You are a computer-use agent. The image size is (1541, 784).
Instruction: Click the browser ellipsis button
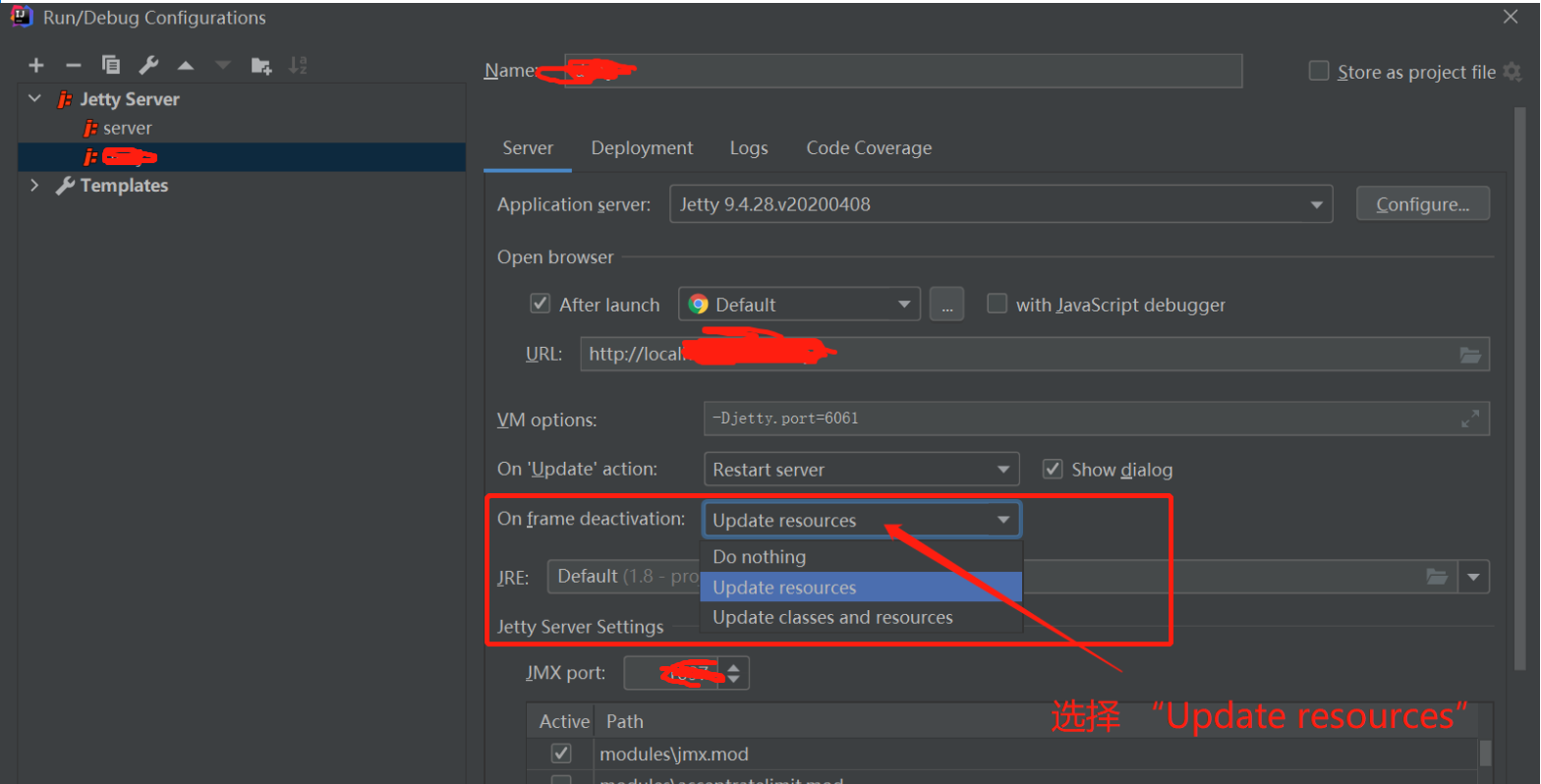point(946,305)
